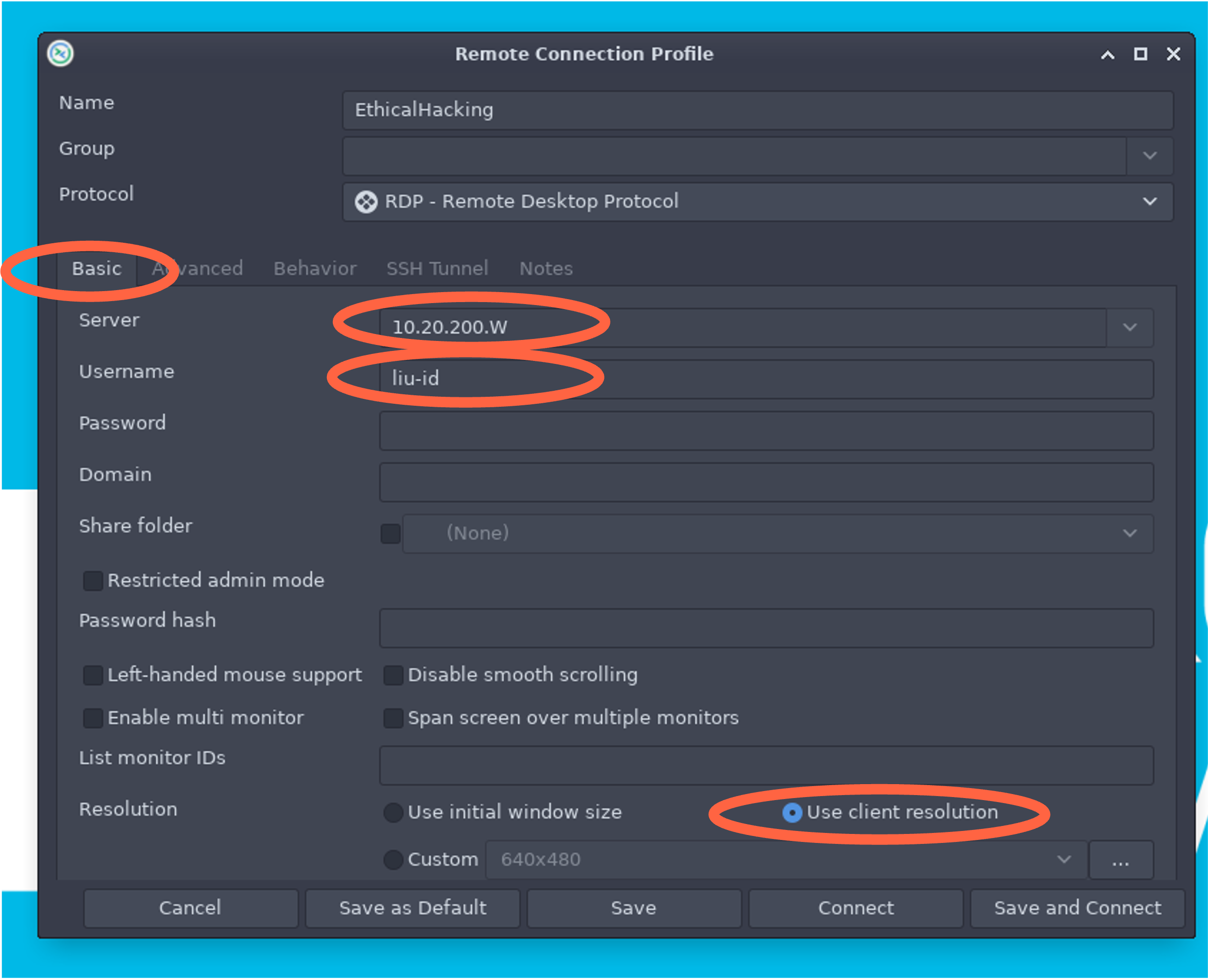Switch to the Basic tab

click(97, 269)
